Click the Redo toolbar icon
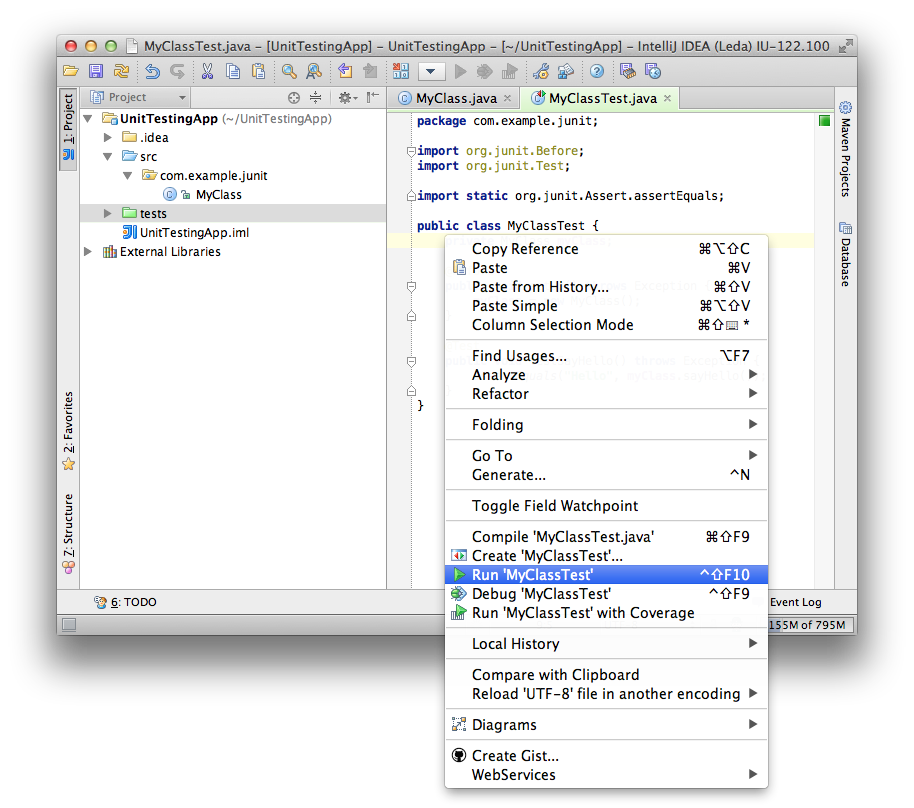 (x=177, y=71)
